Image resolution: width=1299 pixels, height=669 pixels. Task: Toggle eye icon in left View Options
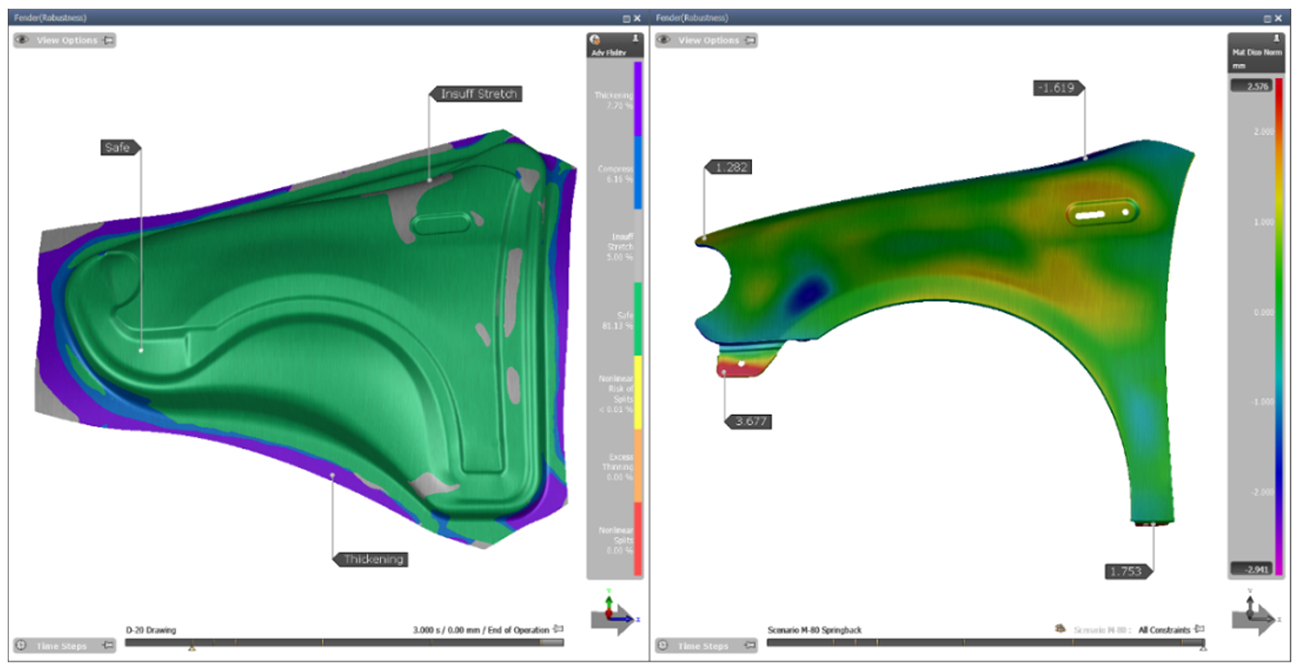(23, 40)
